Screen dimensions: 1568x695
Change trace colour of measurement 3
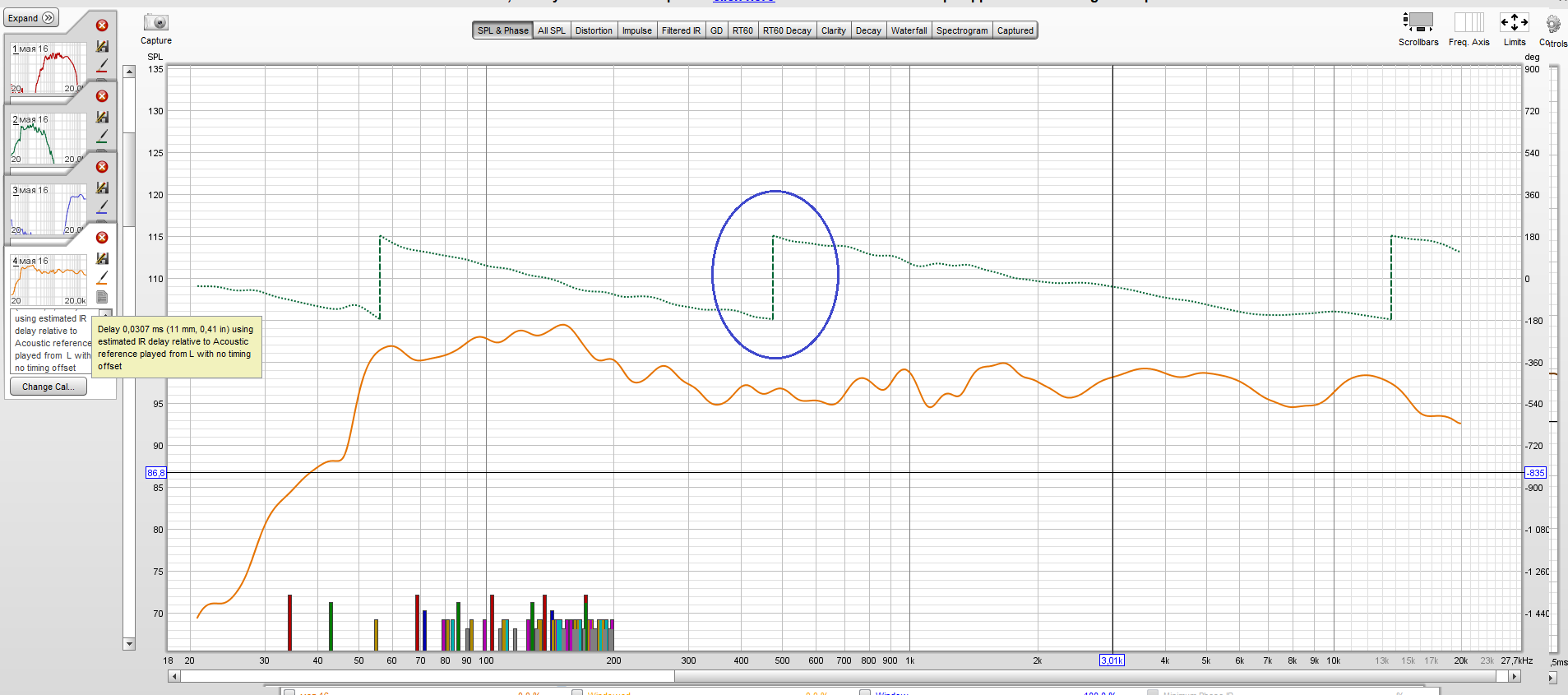point(102,206)
